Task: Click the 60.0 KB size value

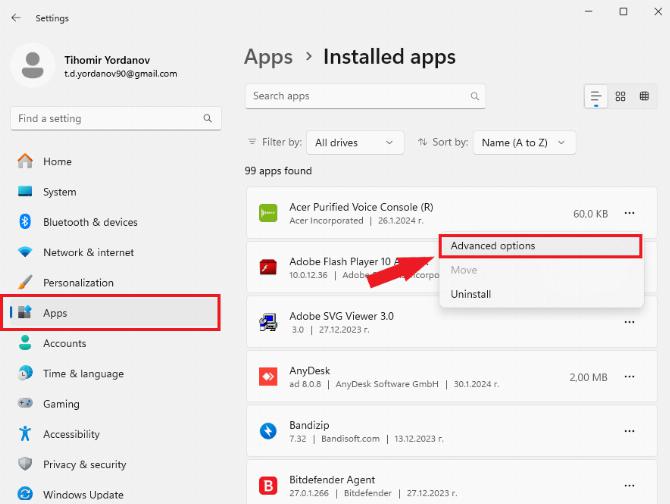Action: tap(590, 214)
